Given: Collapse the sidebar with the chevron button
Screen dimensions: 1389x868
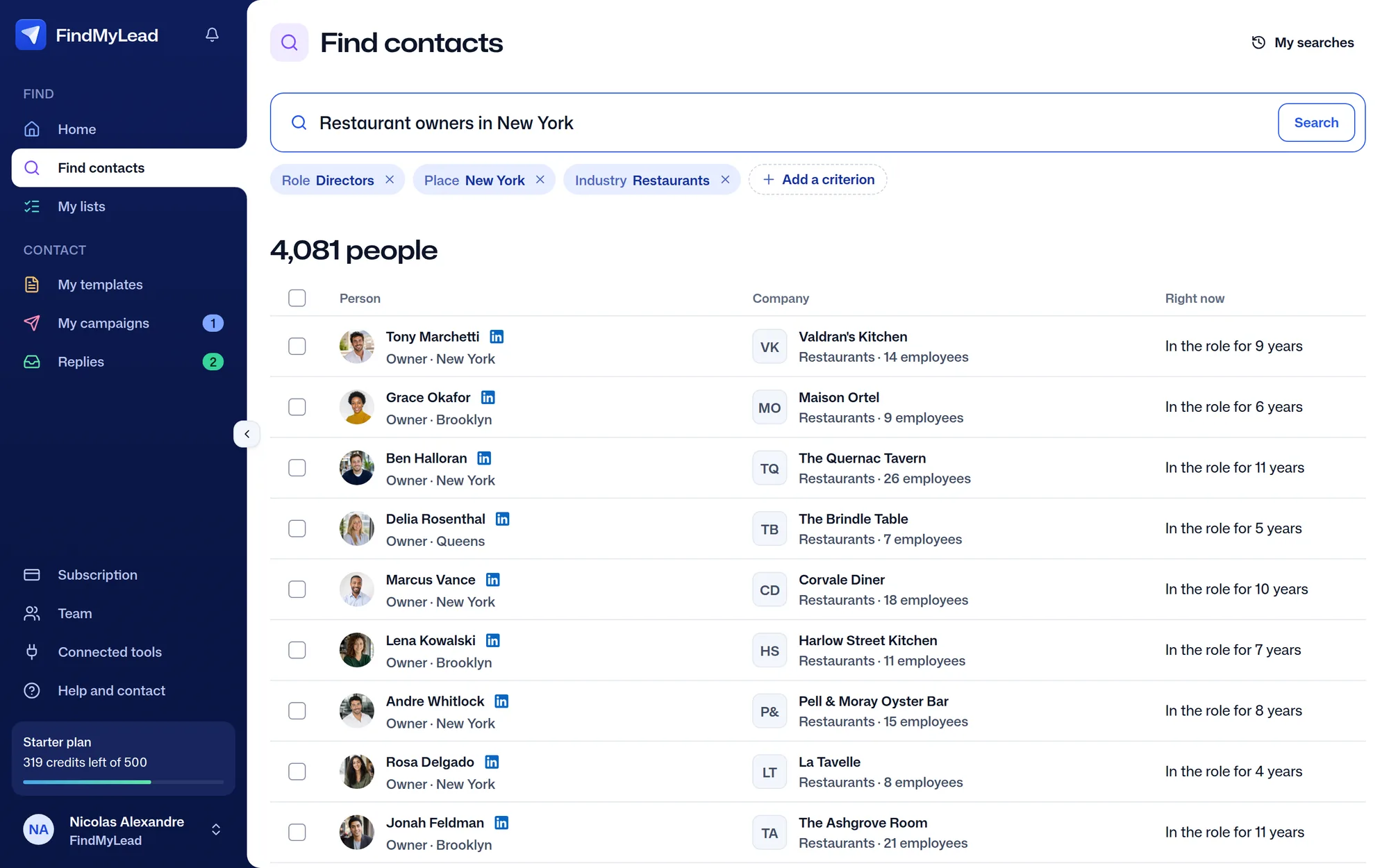Looking at the screenshot, I should click(247, 434).
